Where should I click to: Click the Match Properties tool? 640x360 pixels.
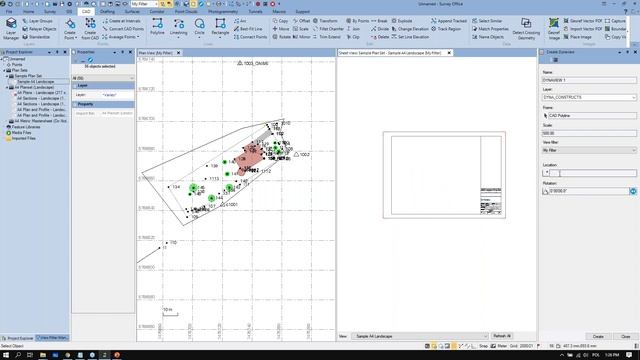[490, 29]
